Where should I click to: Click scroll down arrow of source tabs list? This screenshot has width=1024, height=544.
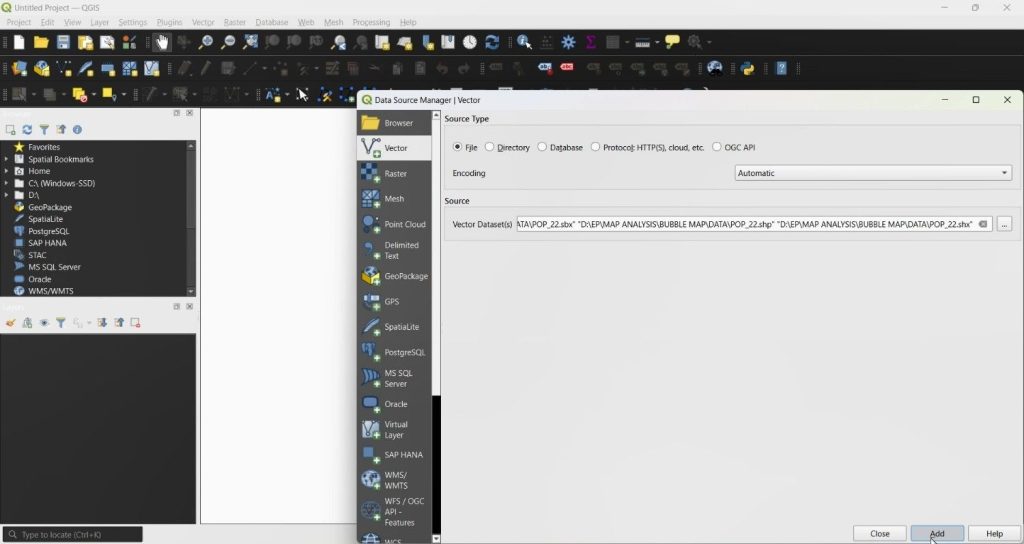(436, 539)
